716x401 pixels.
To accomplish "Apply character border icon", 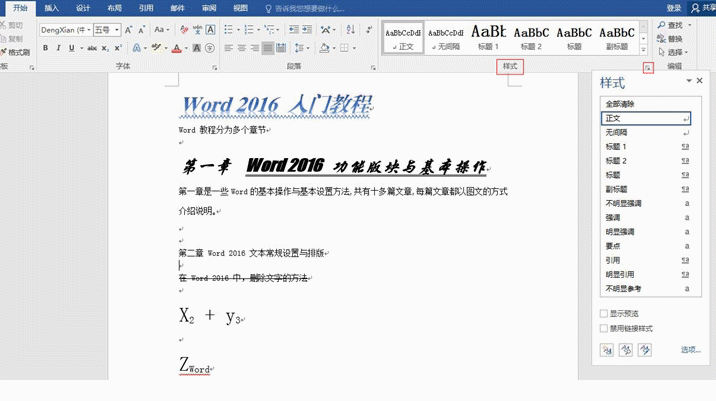I will click(211, 30).
